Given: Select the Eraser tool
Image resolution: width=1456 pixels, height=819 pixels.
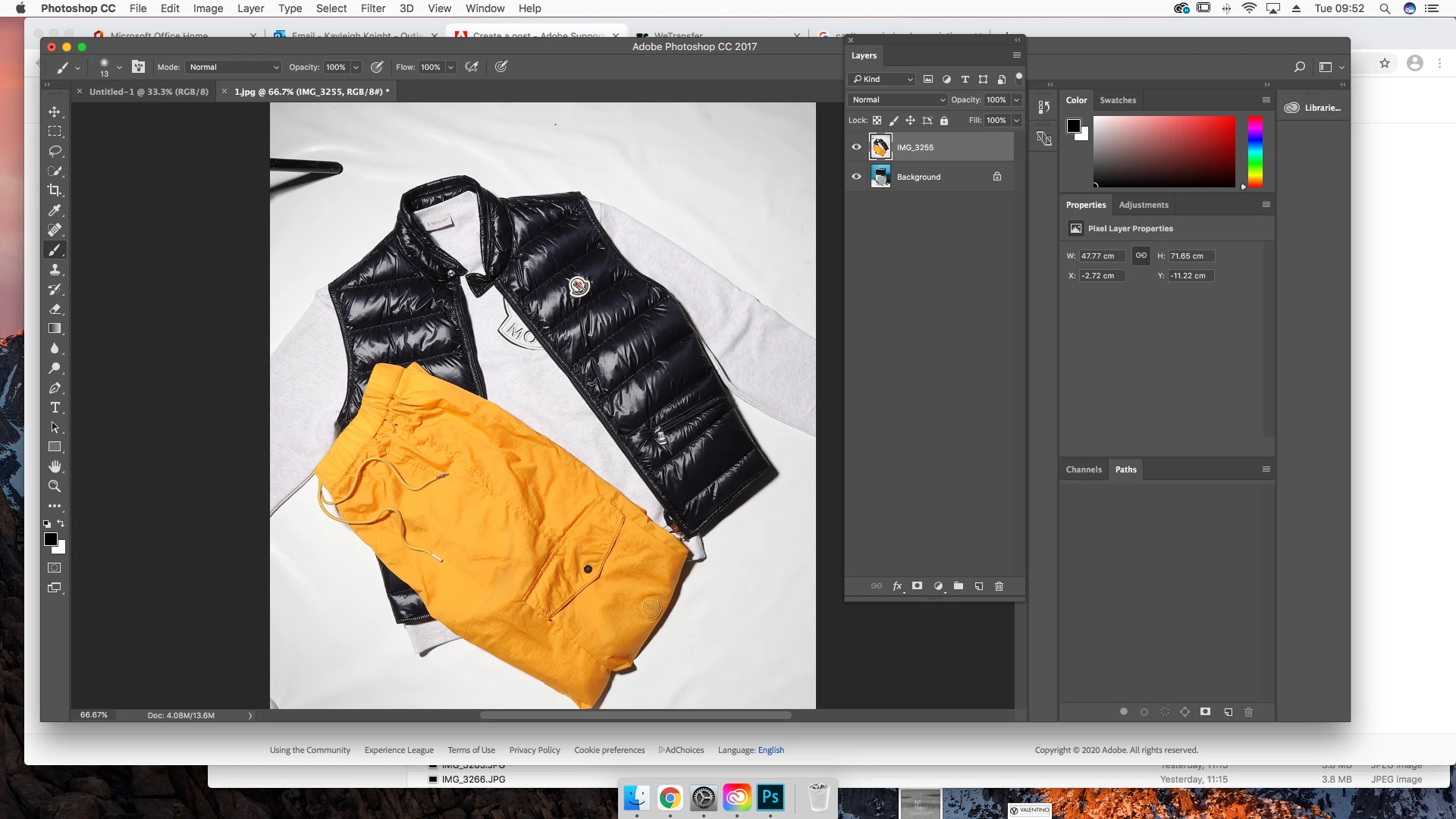Looking at the screenshot, I should 55,309.
